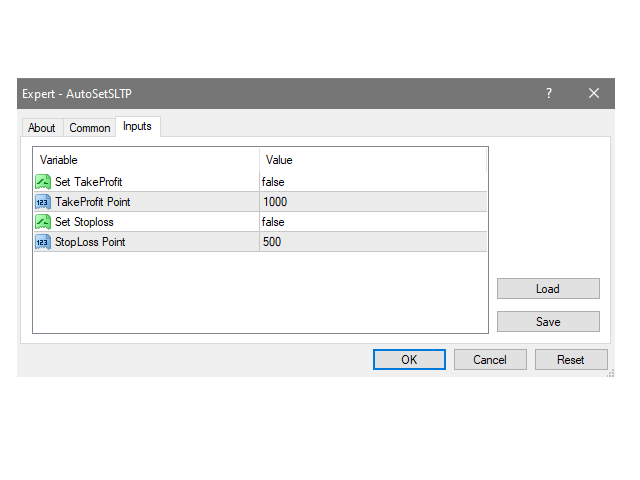
Task: Select the Inputs tab
Action: click(x=137, y=127)
